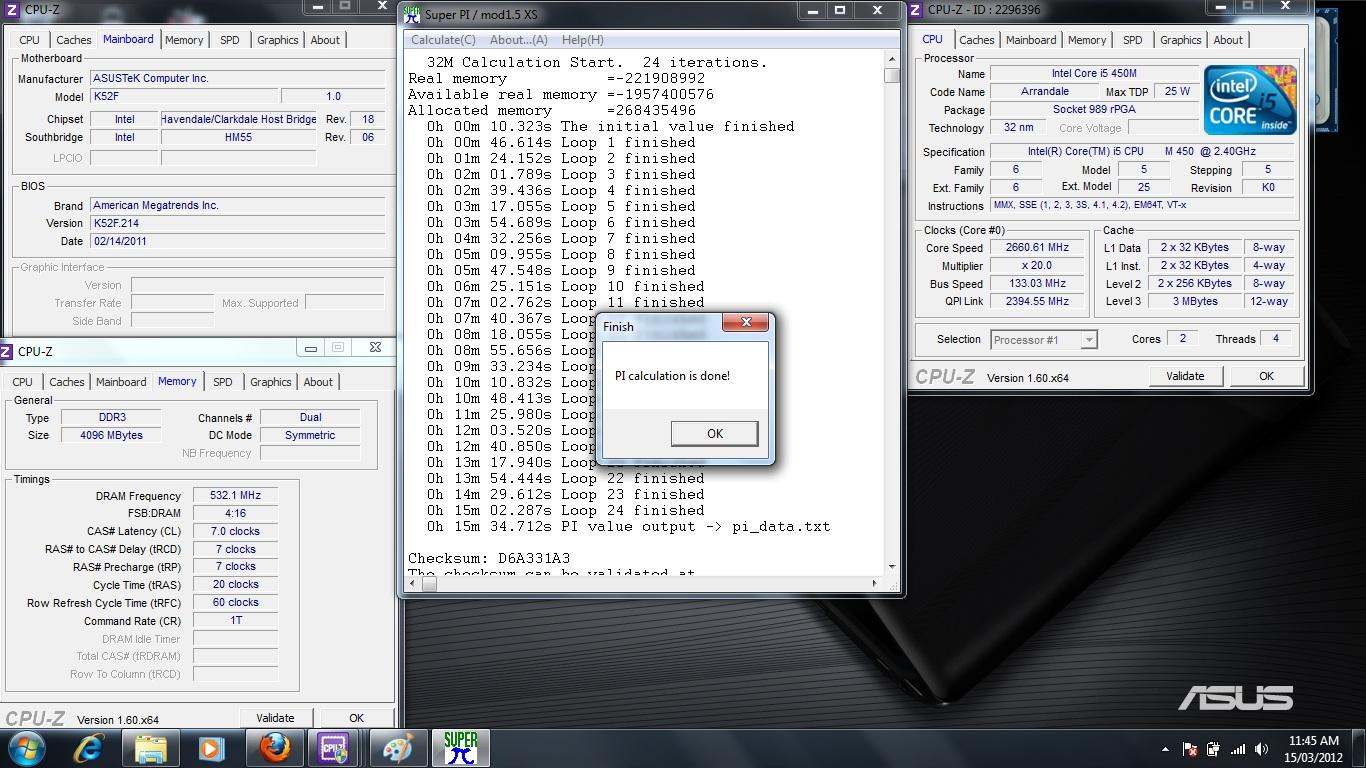
Task: Select the CPU tab in the top-left Mainboard CPU-Z window
Action: tap(30, 40)
